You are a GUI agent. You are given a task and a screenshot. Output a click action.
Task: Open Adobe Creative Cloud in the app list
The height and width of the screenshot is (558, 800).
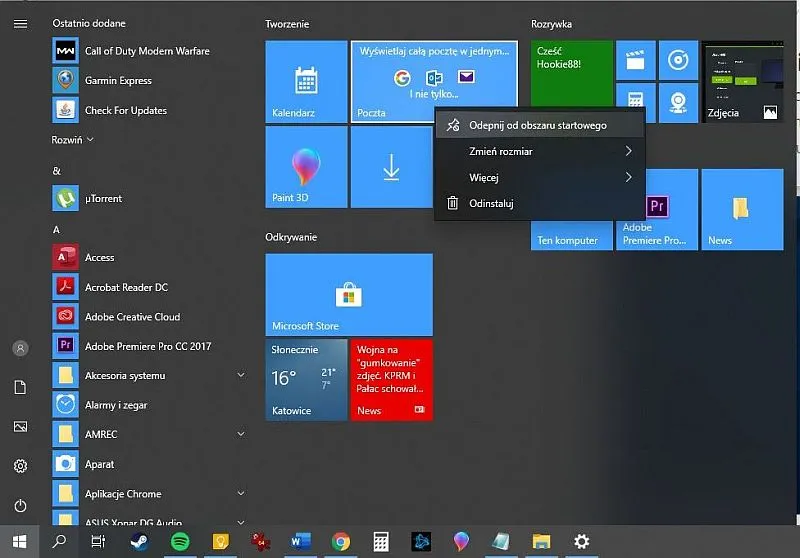[x=131, y=317]
